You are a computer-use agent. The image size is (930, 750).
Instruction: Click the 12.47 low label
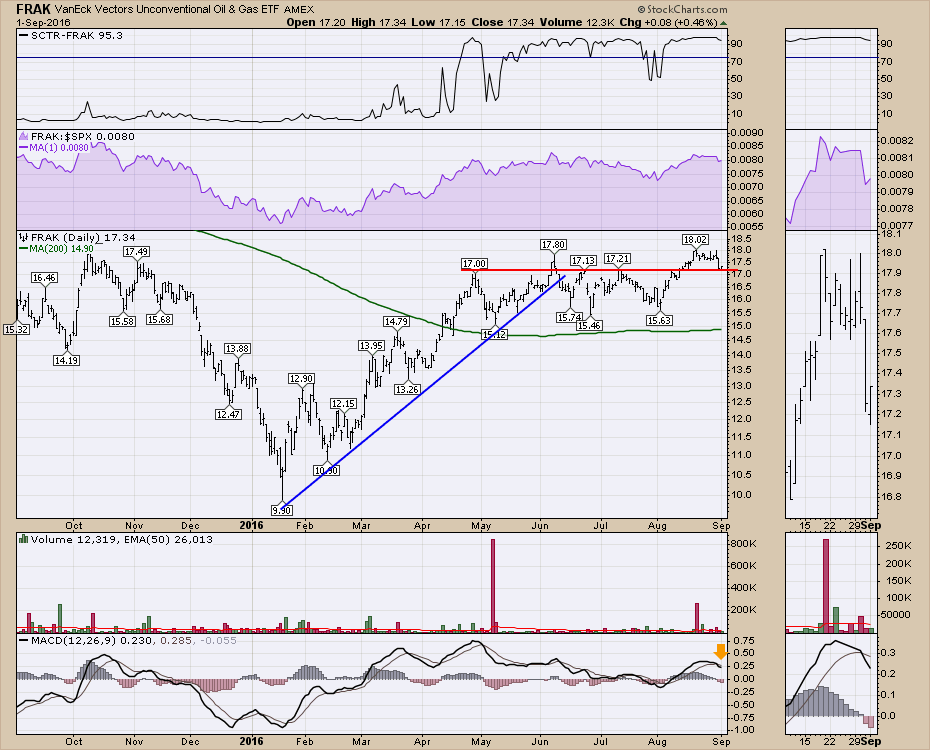(x=228, y=414)
